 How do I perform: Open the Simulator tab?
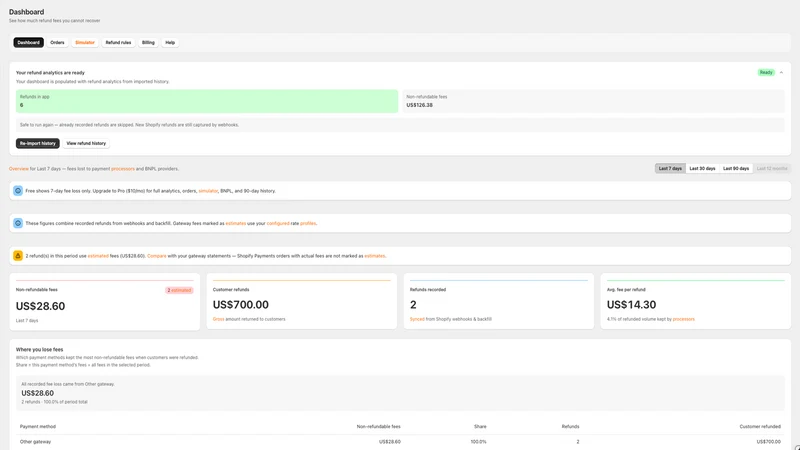click(85, 42)
